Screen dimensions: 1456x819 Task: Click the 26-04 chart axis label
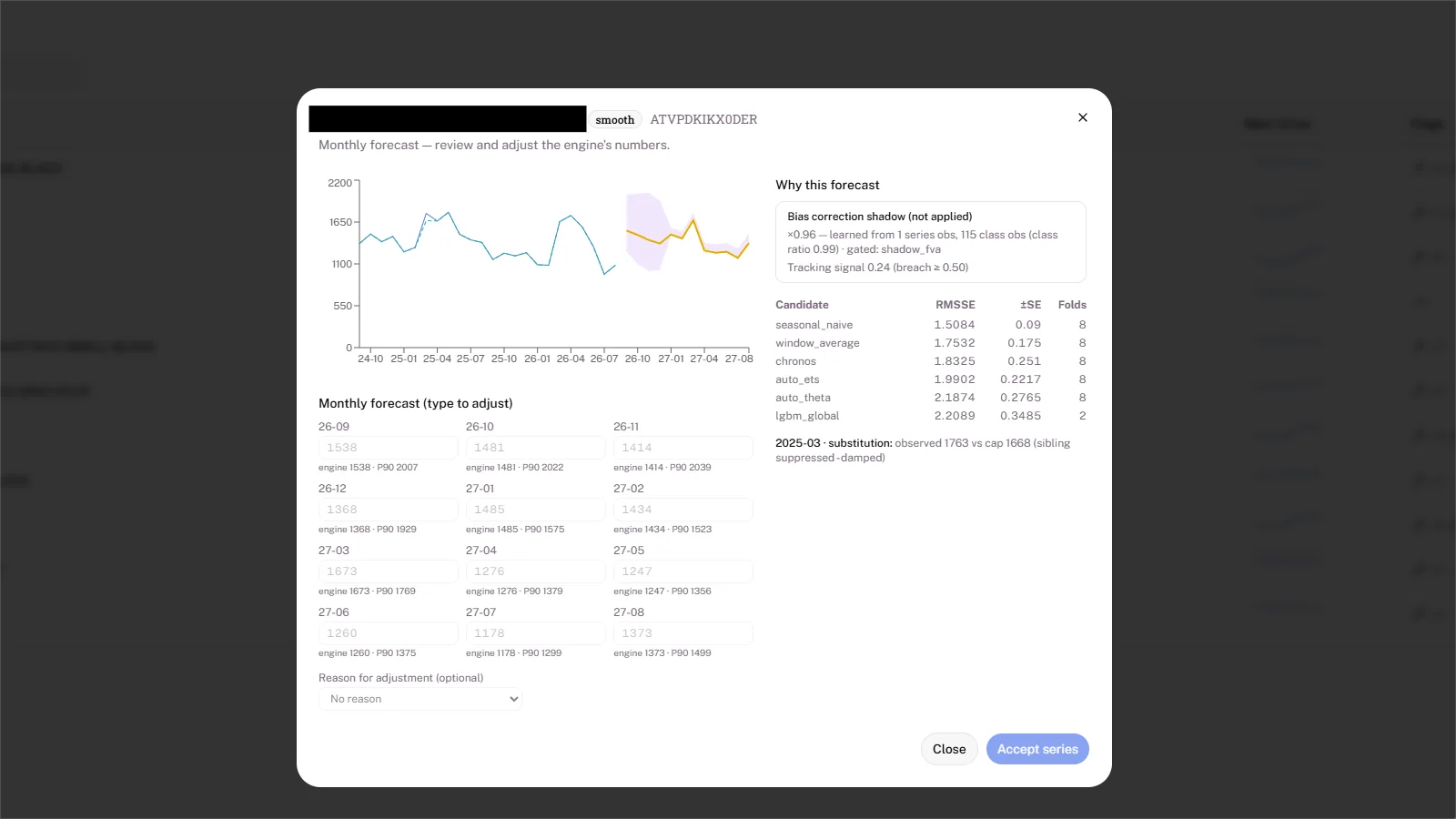click(571, 359)
